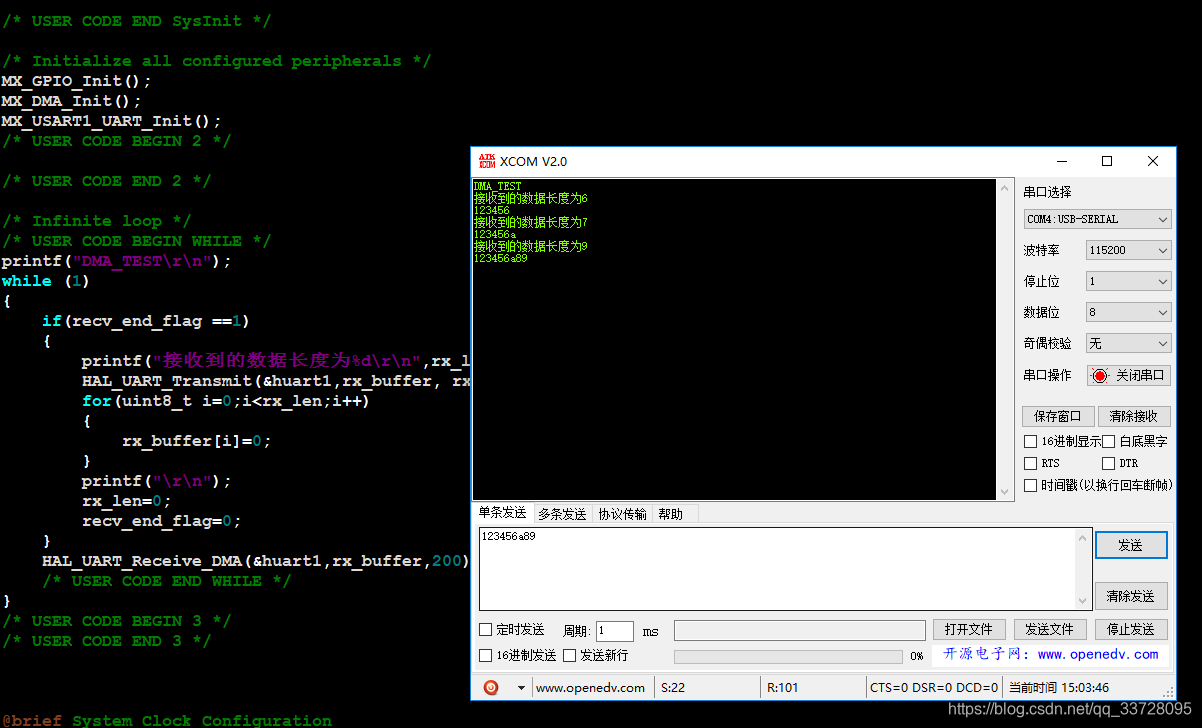The width and height of the screenshot is (1202, 728).
Task: Click the CTS=0 DSR=0 DCD=0 status
Action: coord(934,688)
